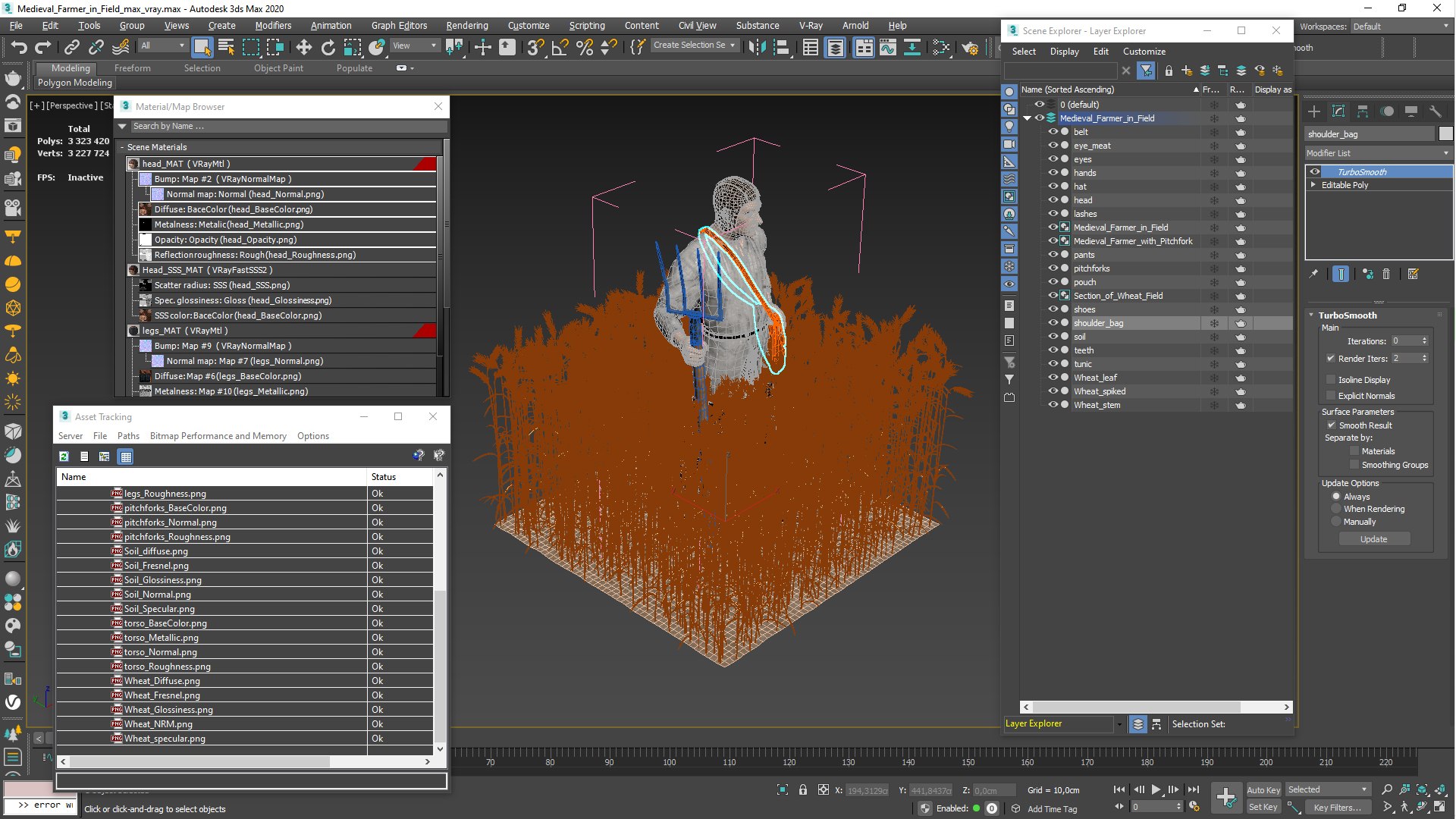The width and height of the screenshot is (1456, 819).
Task: Collapse the Medieval_Farmer_in_Field layer
Action: click(x=1028, y=118)
